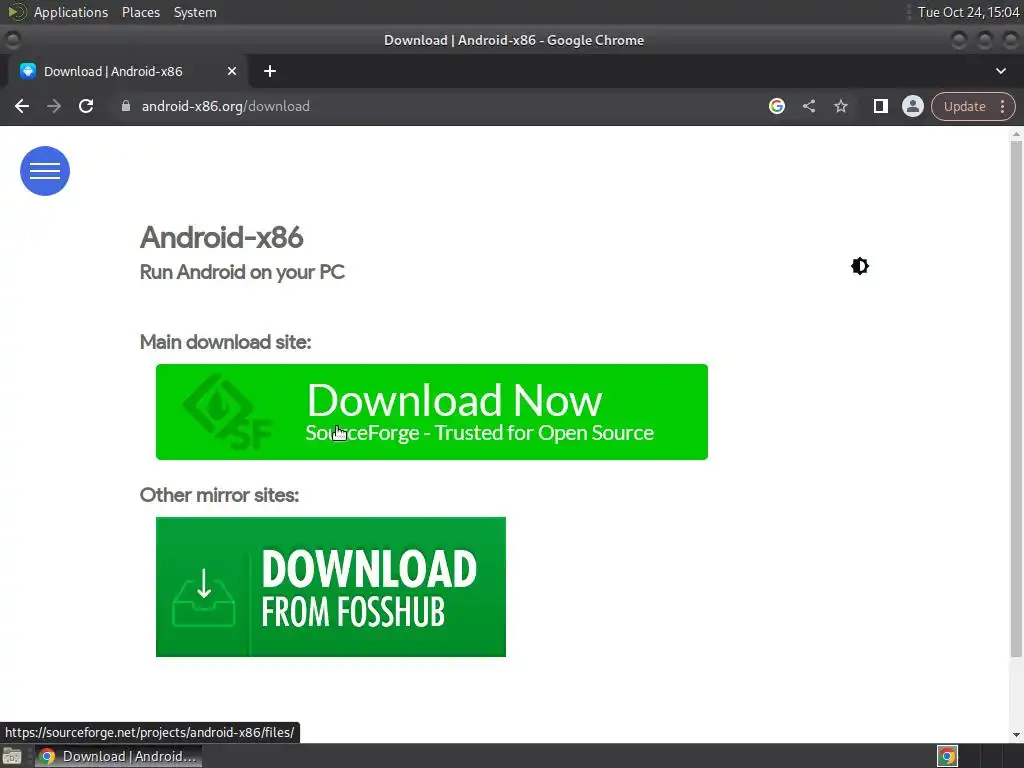Open the blue hamburger menu button
Image resolution: width=1024 pixels, height=768 pixels.
[x=44, y=171]
